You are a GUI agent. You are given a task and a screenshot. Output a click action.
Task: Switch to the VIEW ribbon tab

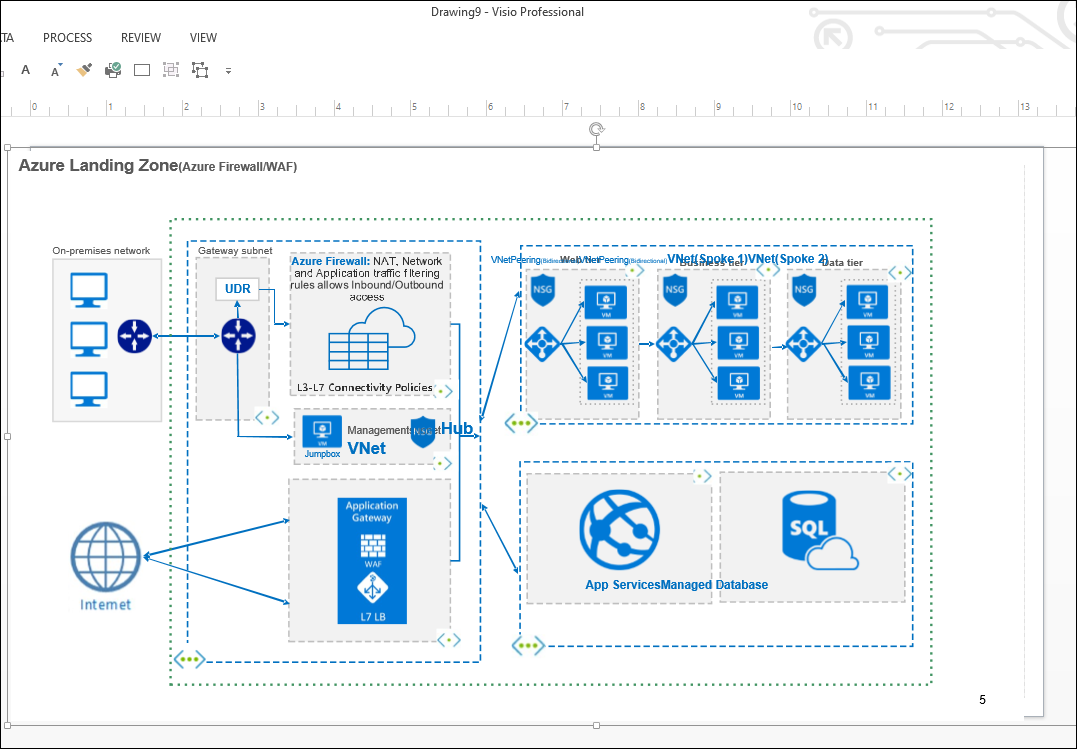tap(203, 38)
